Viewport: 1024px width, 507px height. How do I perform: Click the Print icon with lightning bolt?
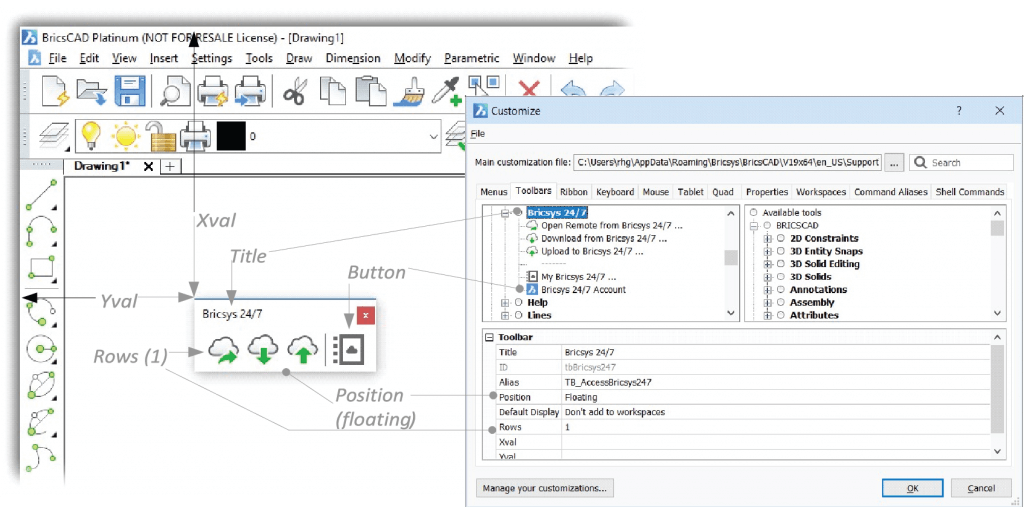coord(213,91)
